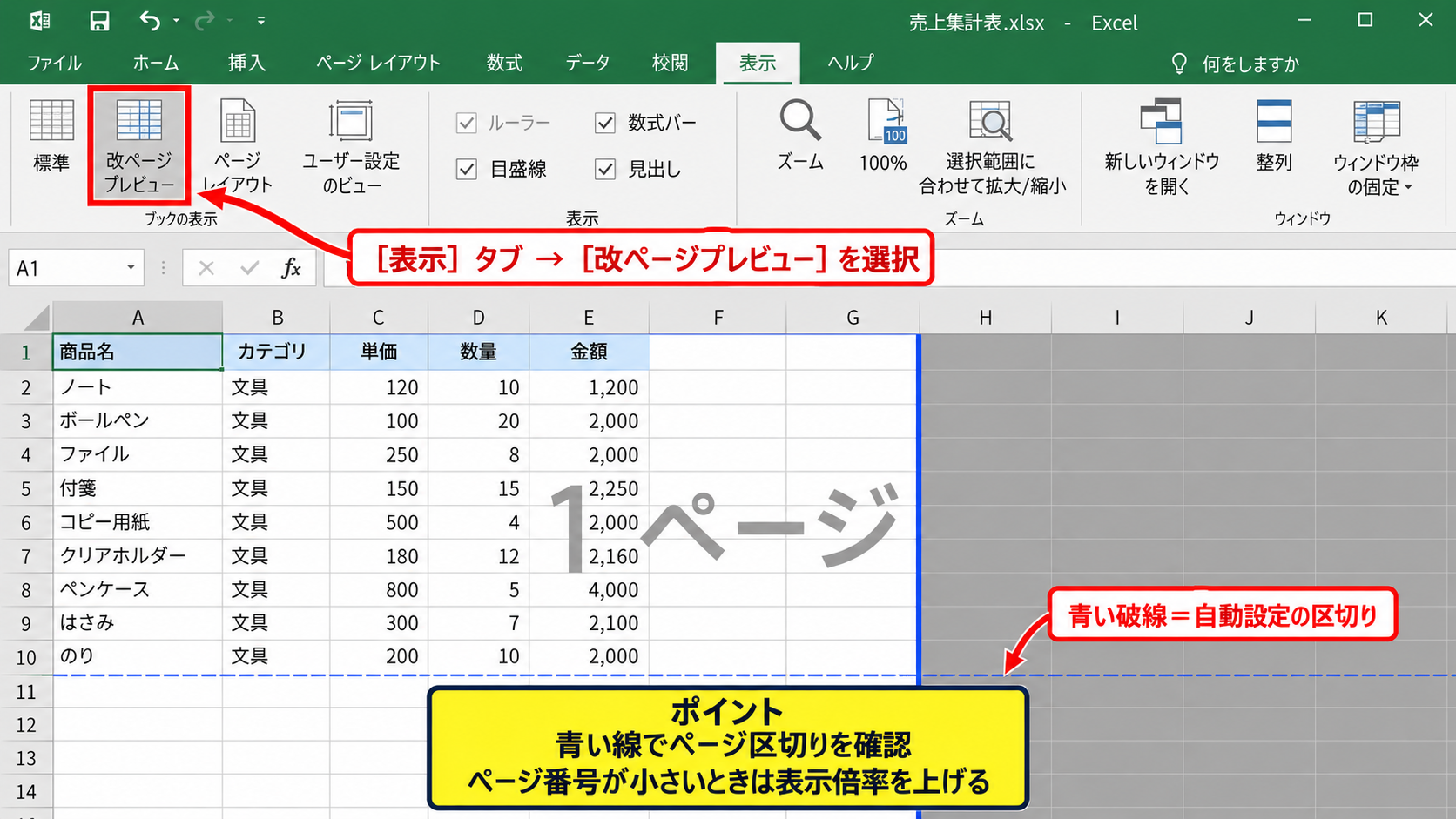Select 改ページプレビュー view button
Image resolution: width=1456 pixels, height=819 pixels.
(x=139, y=145)
